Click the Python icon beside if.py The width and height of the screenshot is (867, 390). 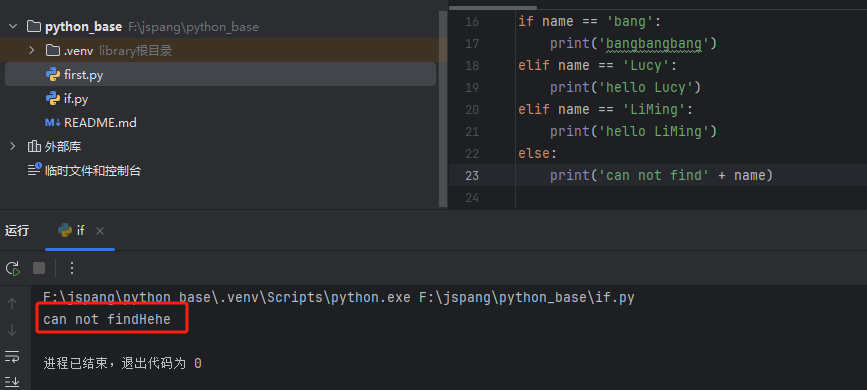pyautogui.click(x=53, y=99)
